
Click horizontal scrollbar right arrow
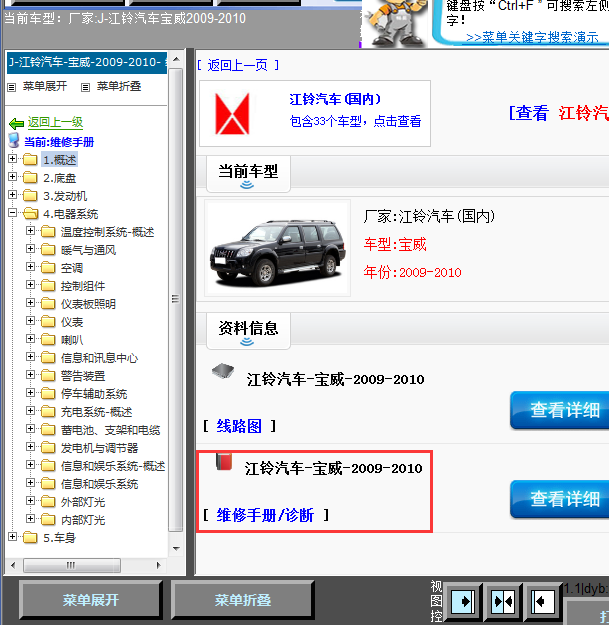click(x=158, y=565)
